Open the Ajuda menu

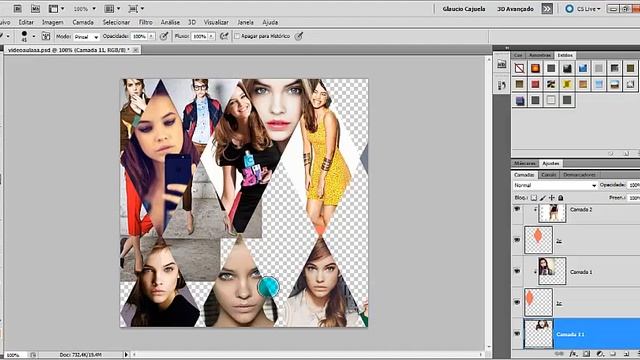[270, 22]
